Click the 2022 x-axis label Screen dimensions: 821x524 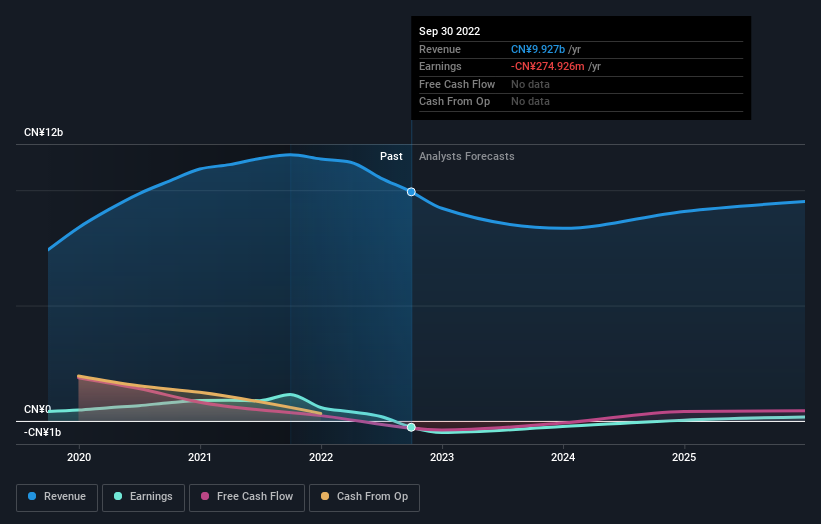321,458
